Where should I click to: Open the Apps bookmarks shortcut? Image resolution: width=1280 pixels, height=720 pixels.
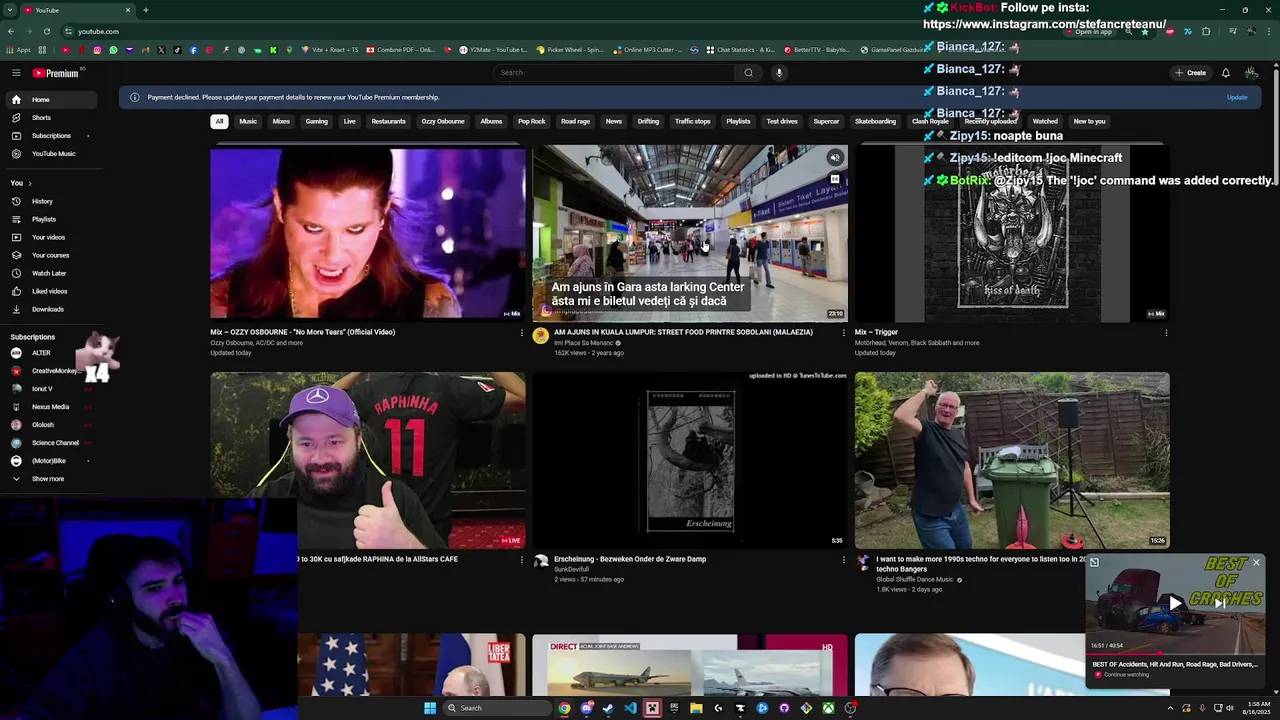tap(18, 50)
